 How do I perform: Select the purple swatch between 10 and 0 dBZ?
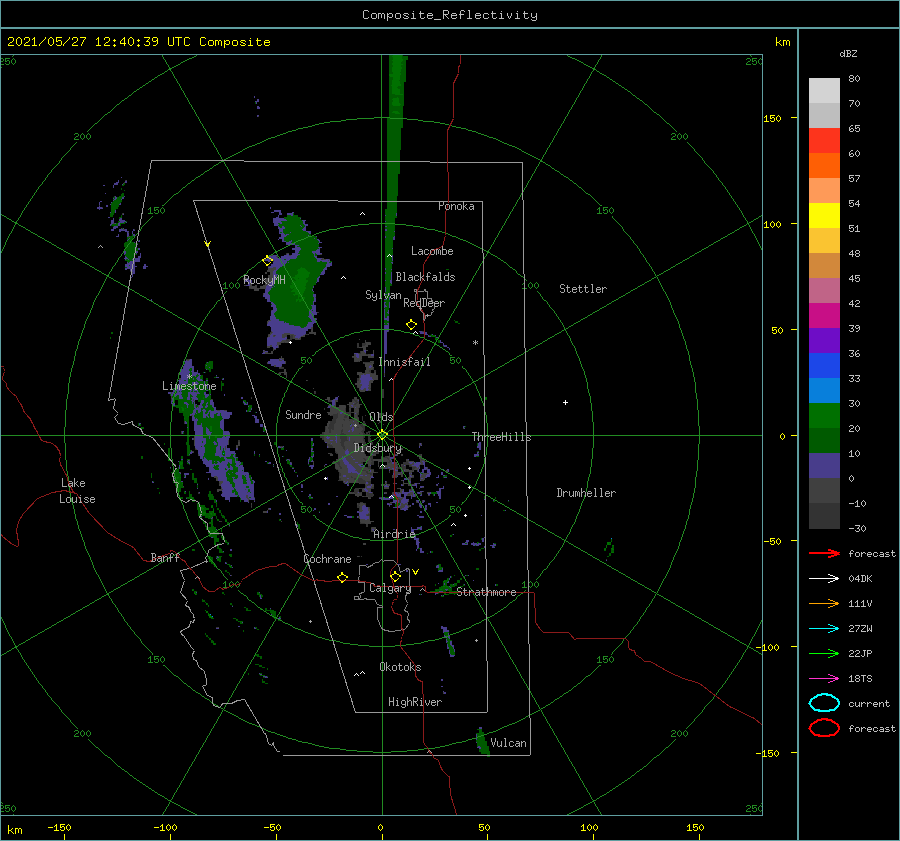pos(824,465)
